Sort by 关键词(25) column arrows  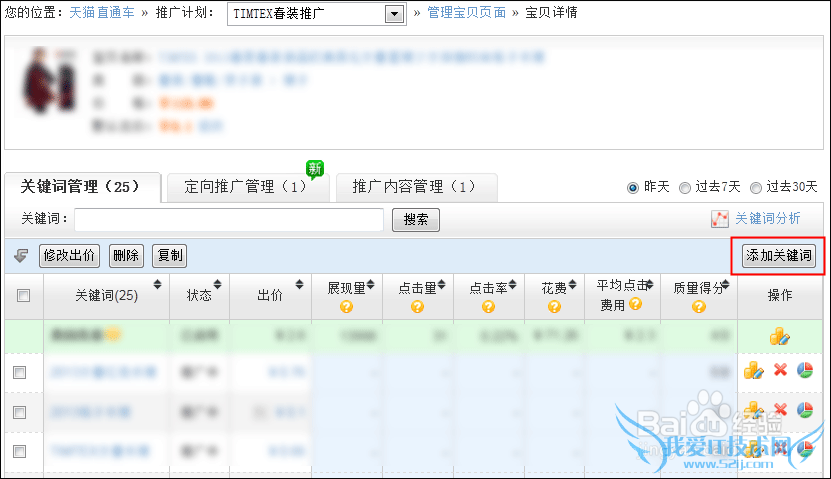157,285
